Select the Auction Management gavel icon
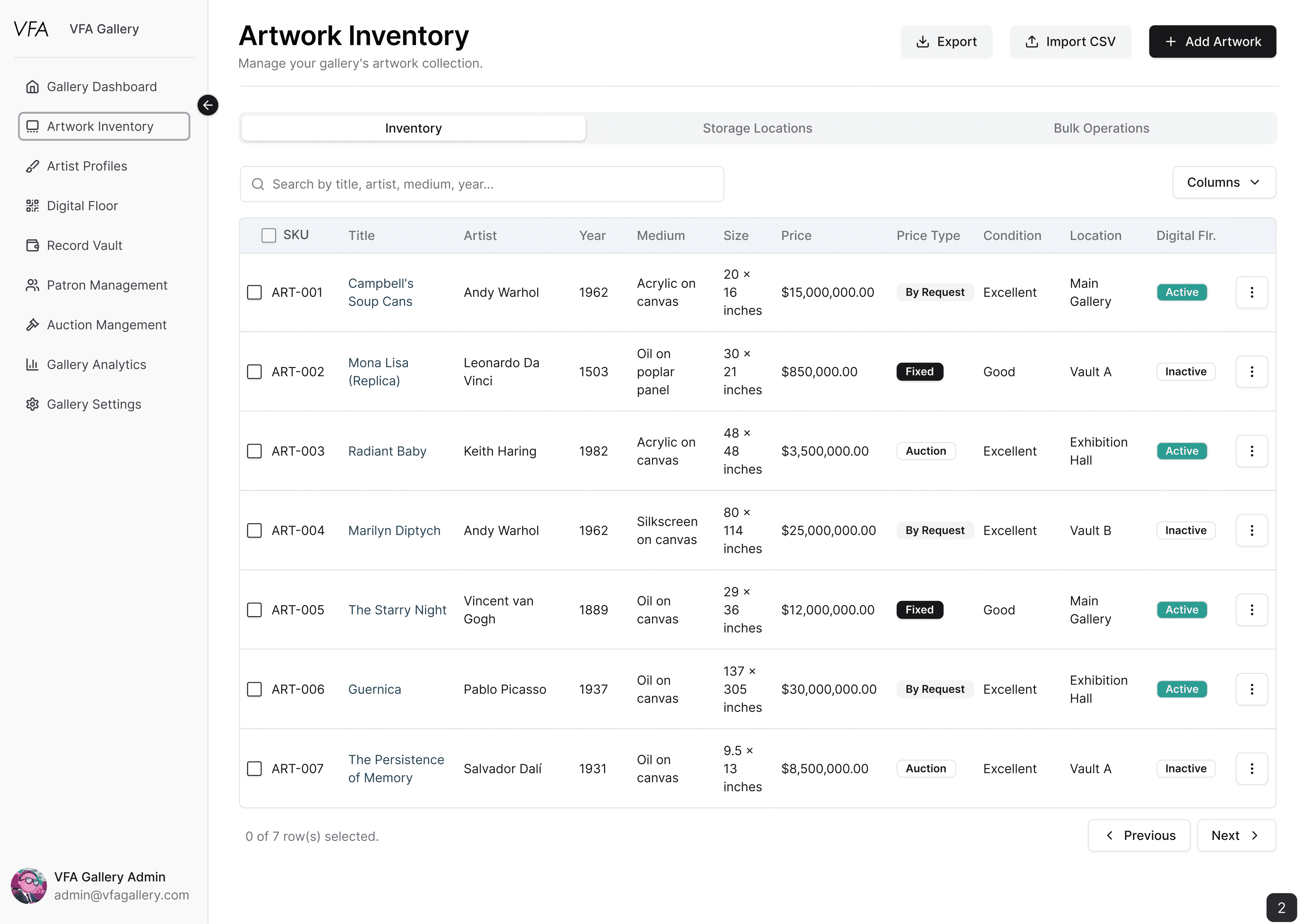Image resolution: width=1299 pixels, height=924 pixels. click(x=32, y=324)
